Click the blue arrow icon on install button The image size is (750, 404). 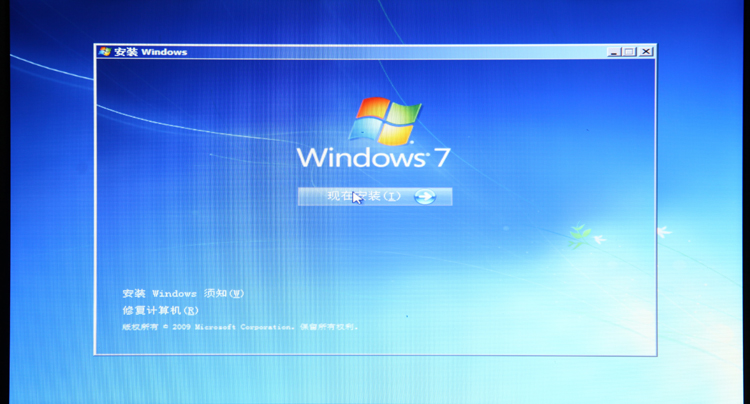tap(425, 197)
